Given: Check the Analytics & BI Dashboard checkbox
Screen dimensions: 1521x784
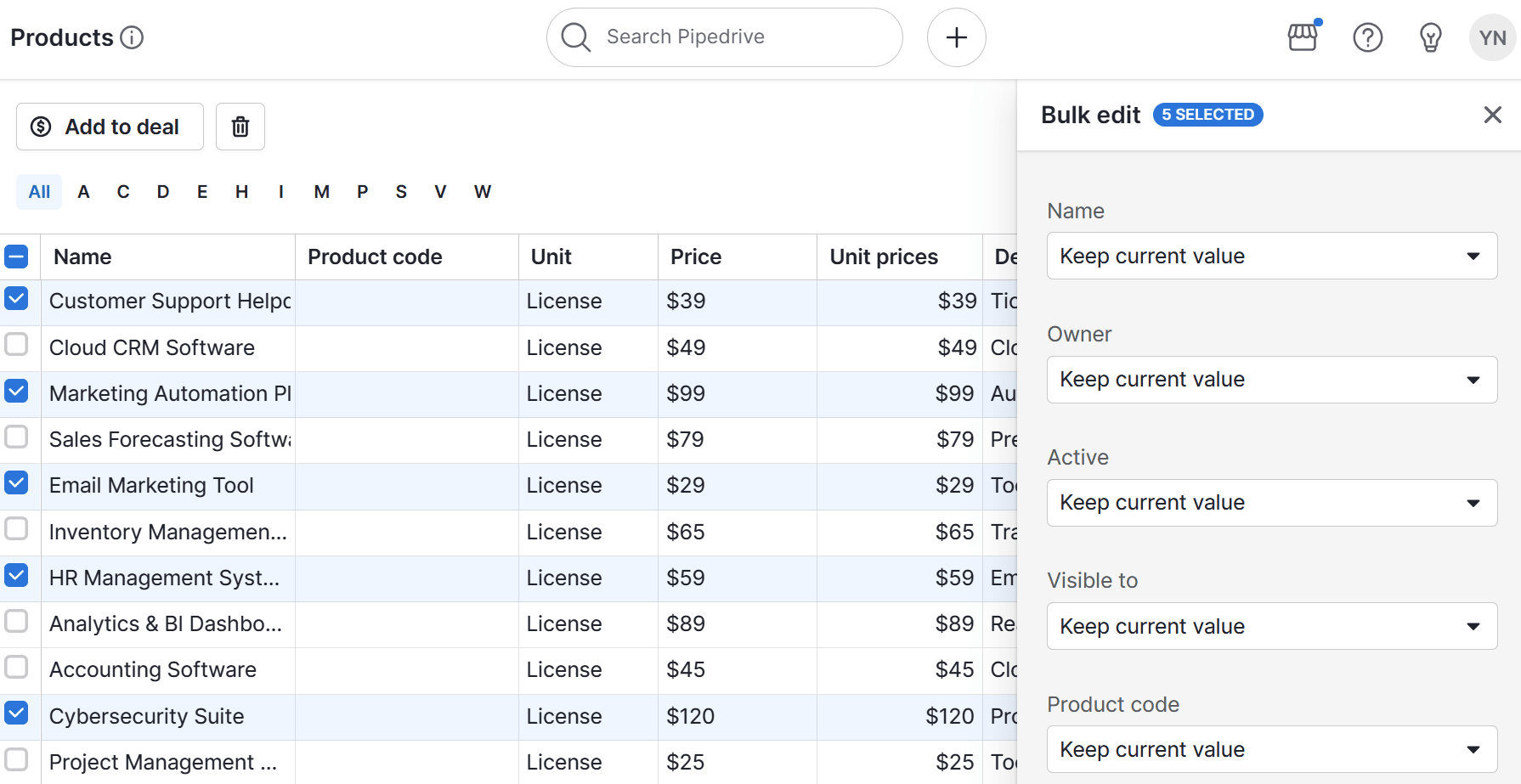Looking at the screenshot, I should [x=16, y=621].
